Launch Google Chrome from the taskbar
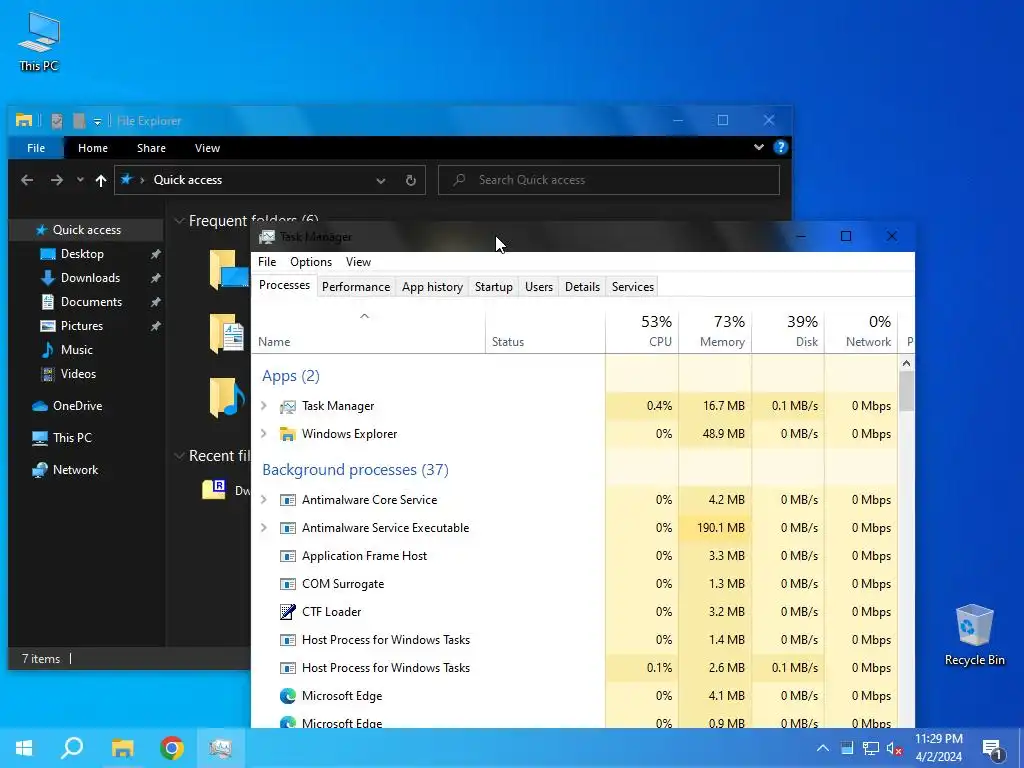 point(172,748)
